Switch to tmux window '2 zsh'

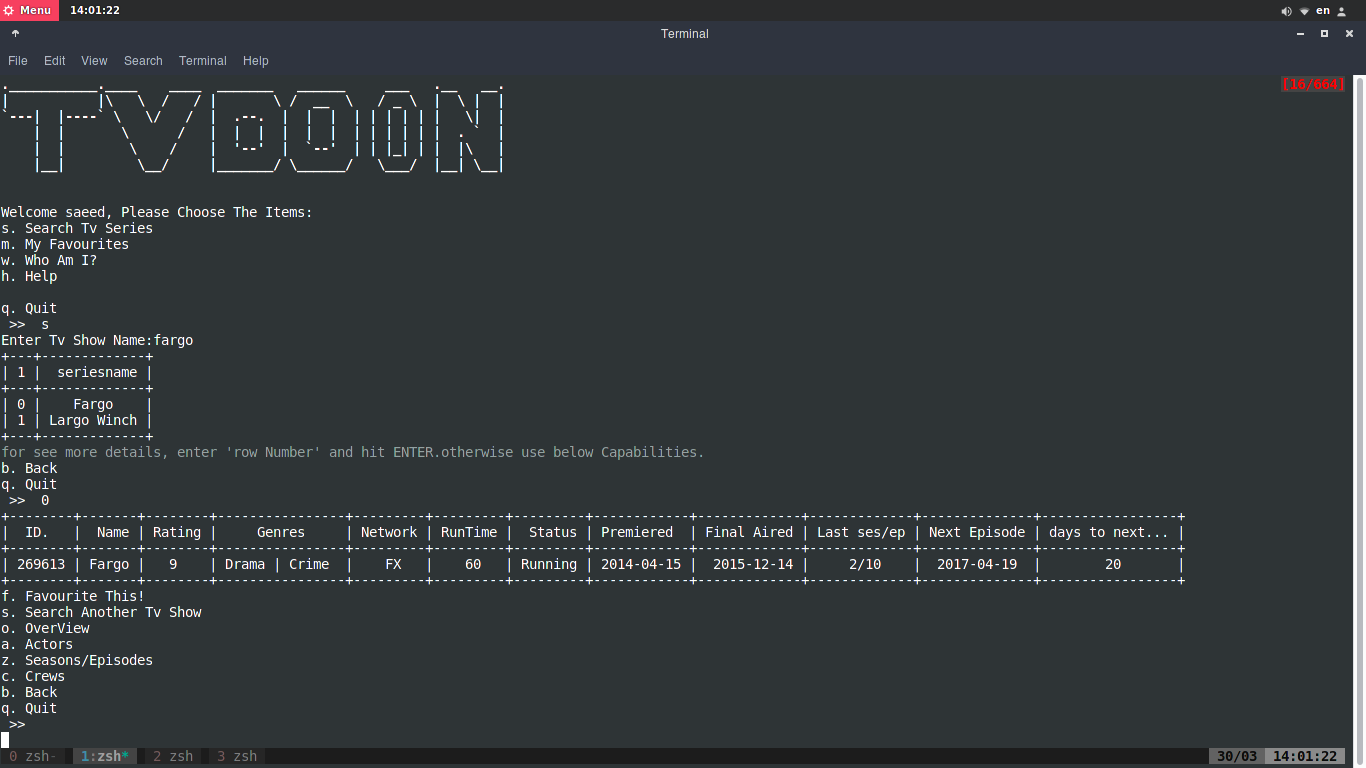(x=173, y=757)
